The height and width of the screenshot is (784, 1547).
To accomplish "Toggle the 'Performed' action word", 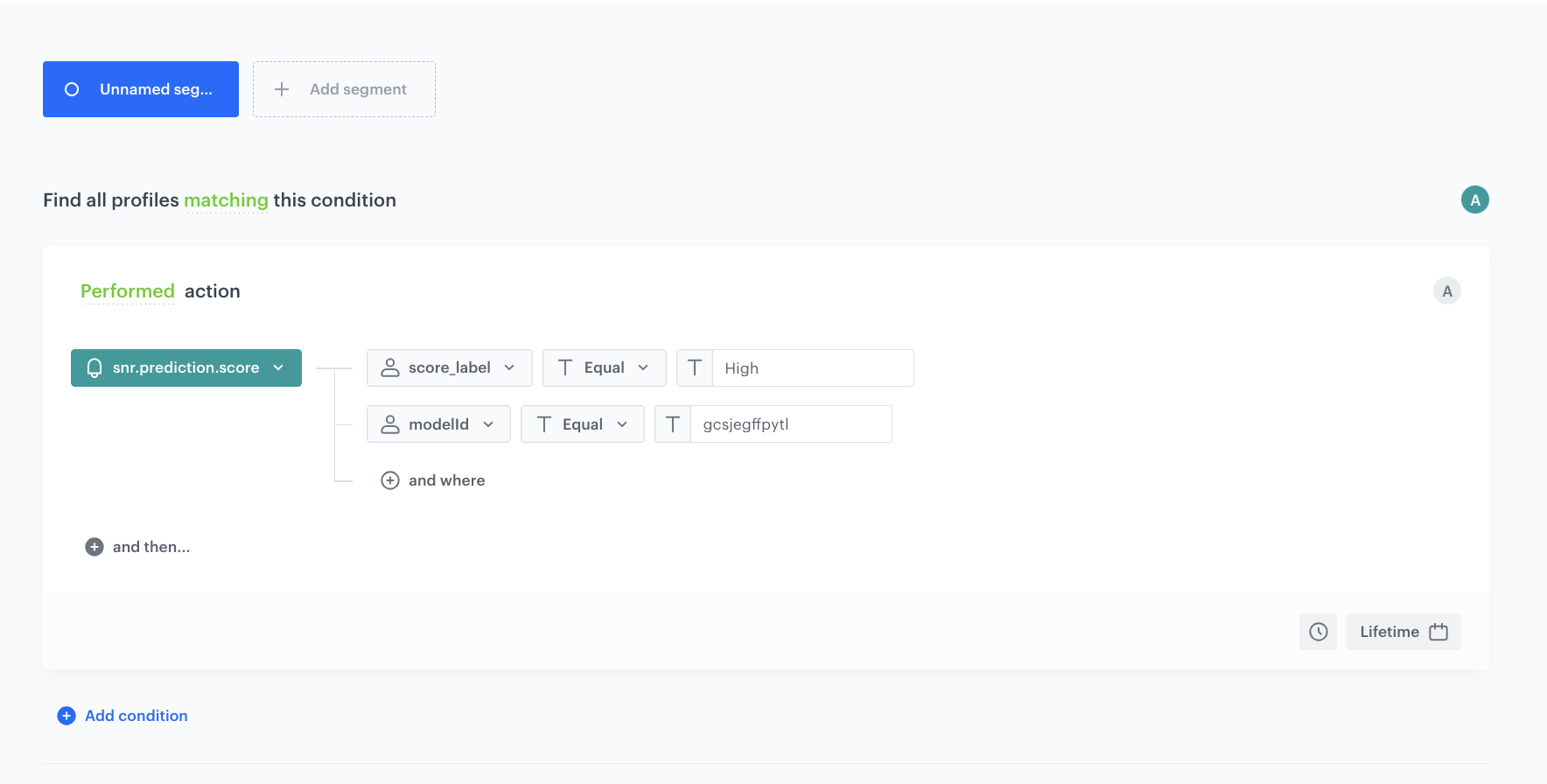I will (x=128, y=291).
